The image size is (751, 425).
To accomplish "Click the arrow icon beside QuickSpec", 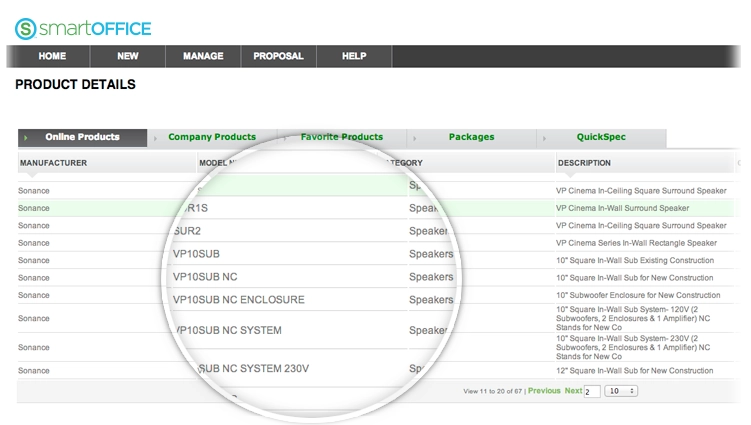I will [x=544, y=138].
